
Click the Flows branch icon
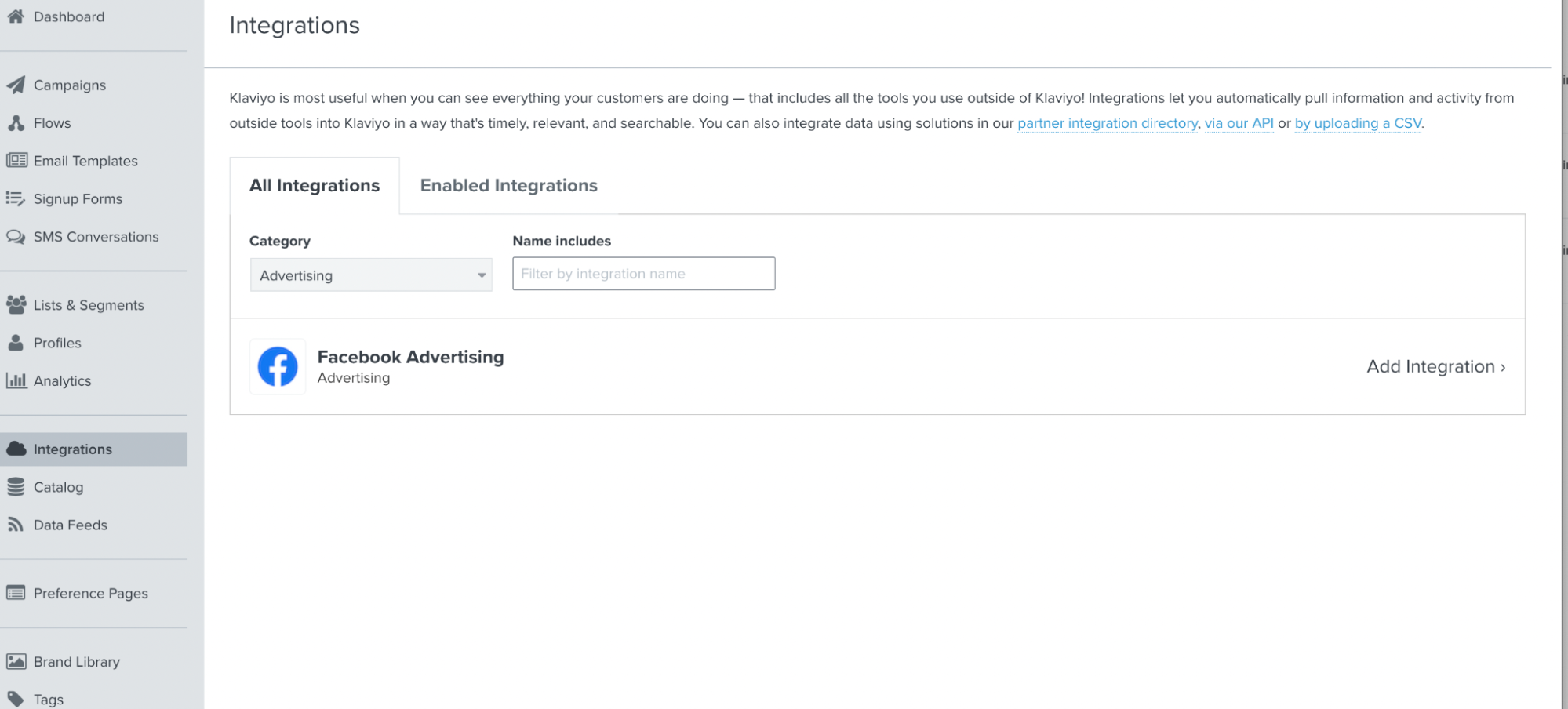16,123
